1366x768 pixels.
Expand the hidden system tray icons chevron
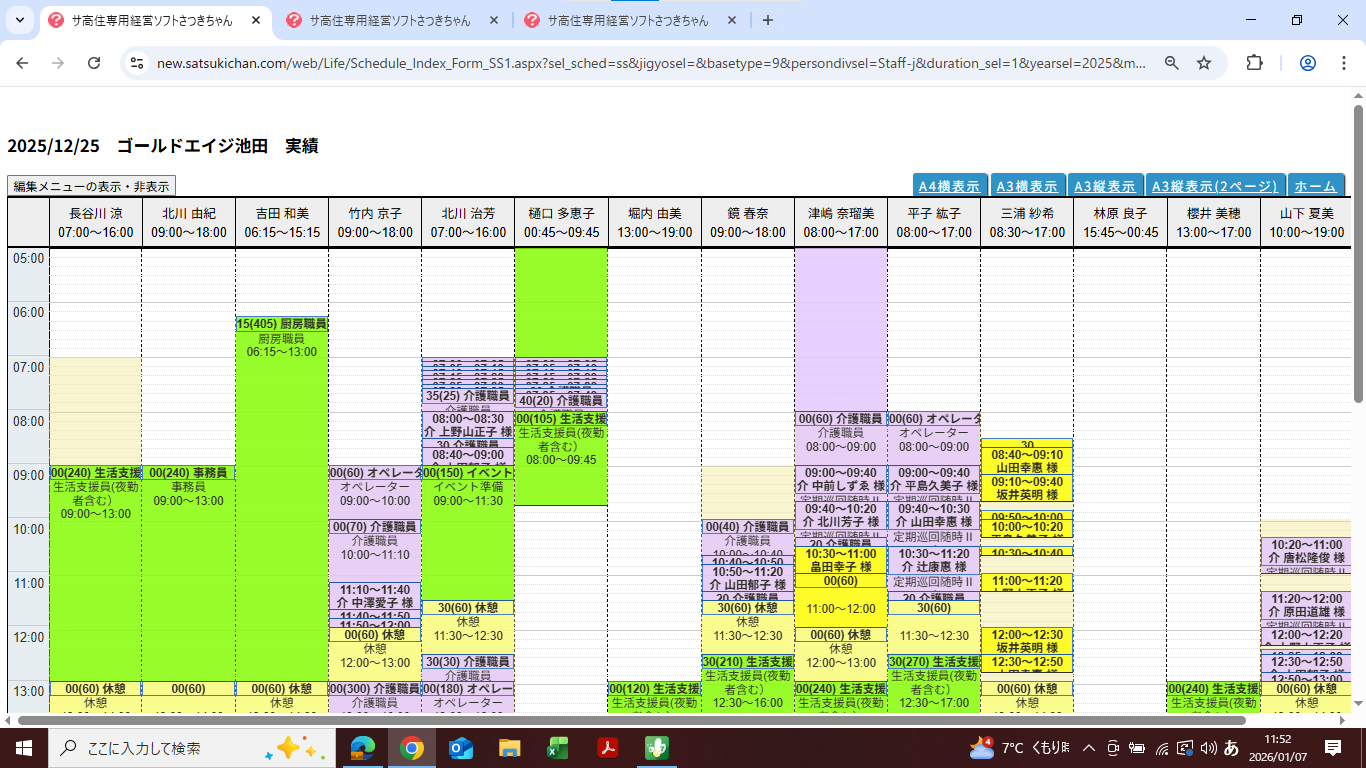coord(1089,748)
